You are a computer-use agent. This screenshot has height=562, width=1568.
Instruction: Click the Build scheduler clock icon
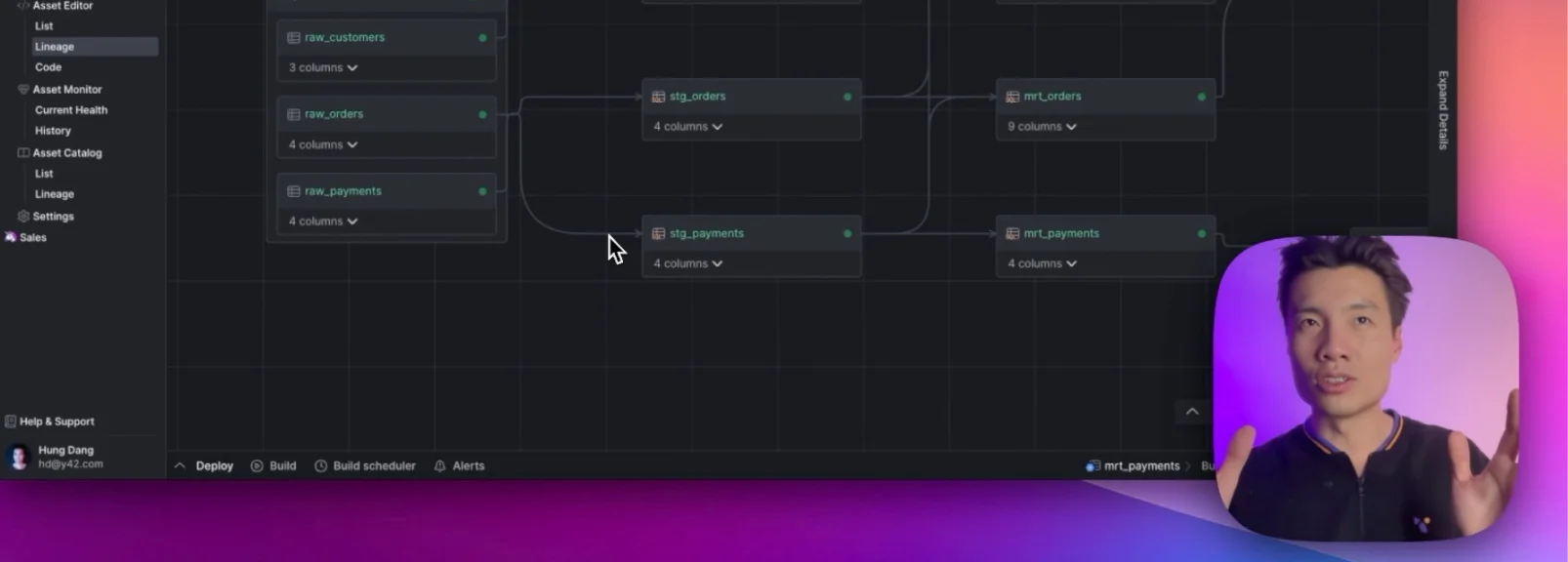[x=320, y=466]
